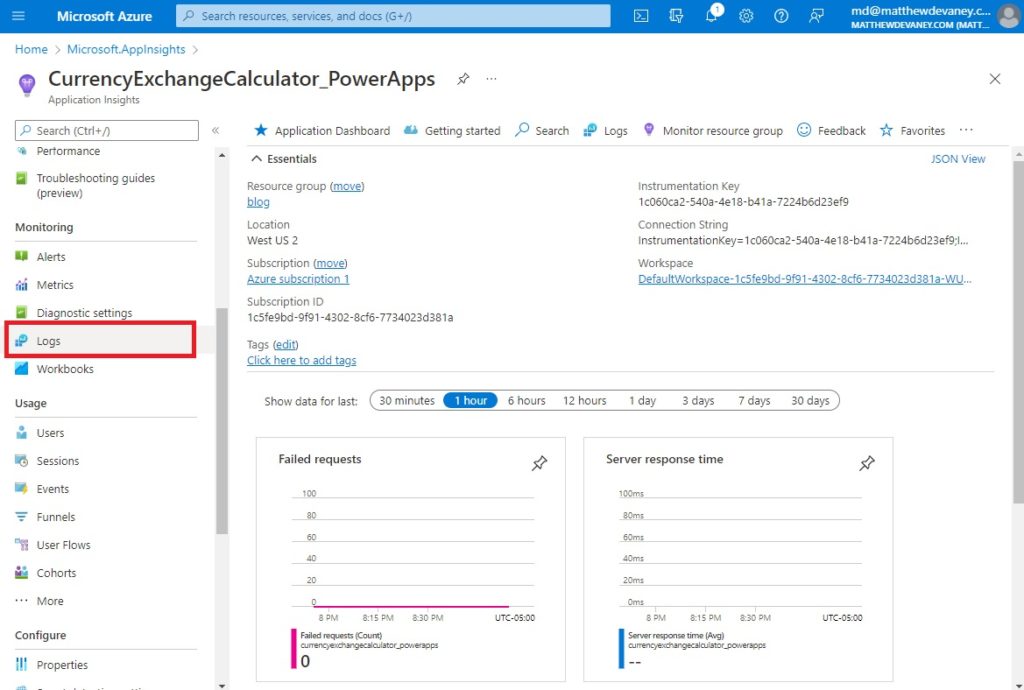Click the sidebar vertical scrollbar thumb
Viewport: 1024px width, 690px height.
(222, 421)
